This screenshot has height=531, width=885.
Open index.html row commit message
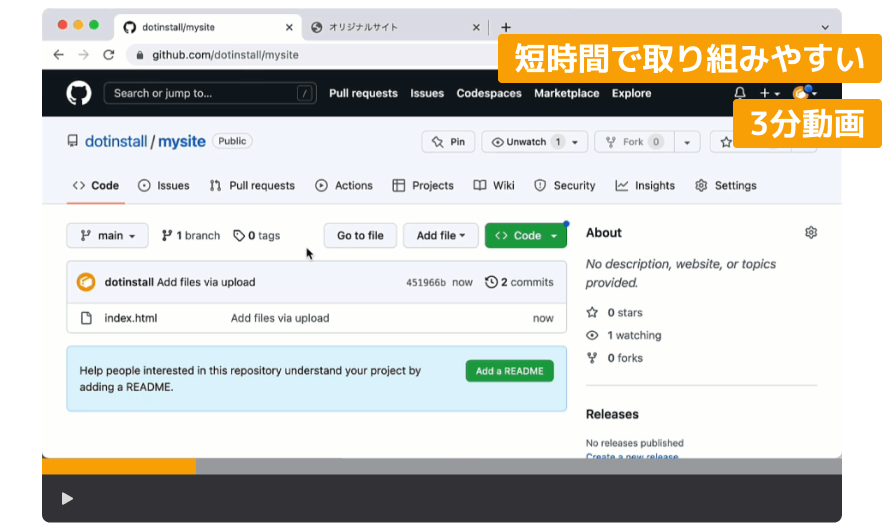click(280, 318)
